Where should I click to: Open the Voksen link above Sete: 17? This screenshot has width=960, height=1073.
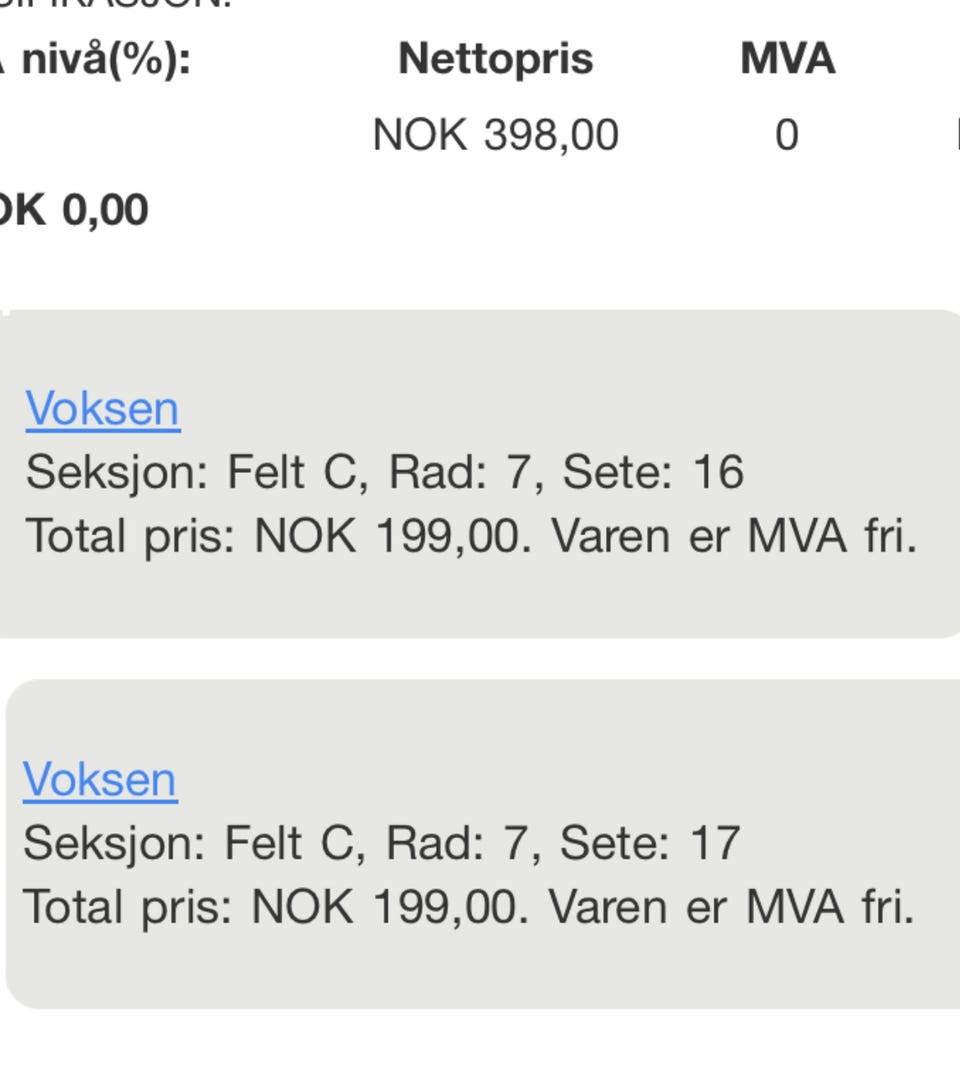100,780
